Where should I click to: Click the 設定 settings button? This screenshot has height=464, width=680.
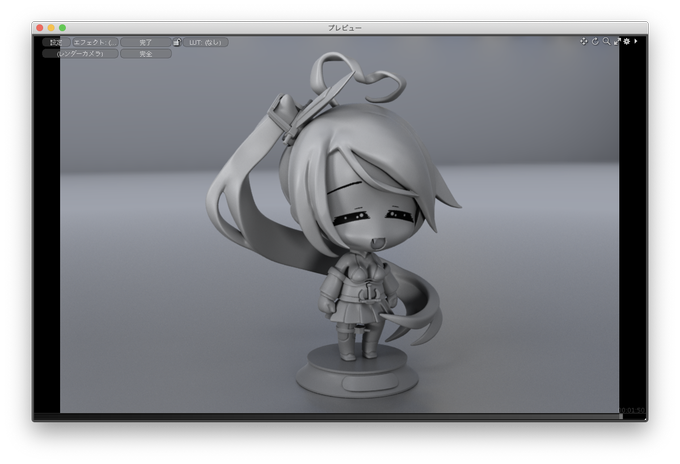[56, 42]
